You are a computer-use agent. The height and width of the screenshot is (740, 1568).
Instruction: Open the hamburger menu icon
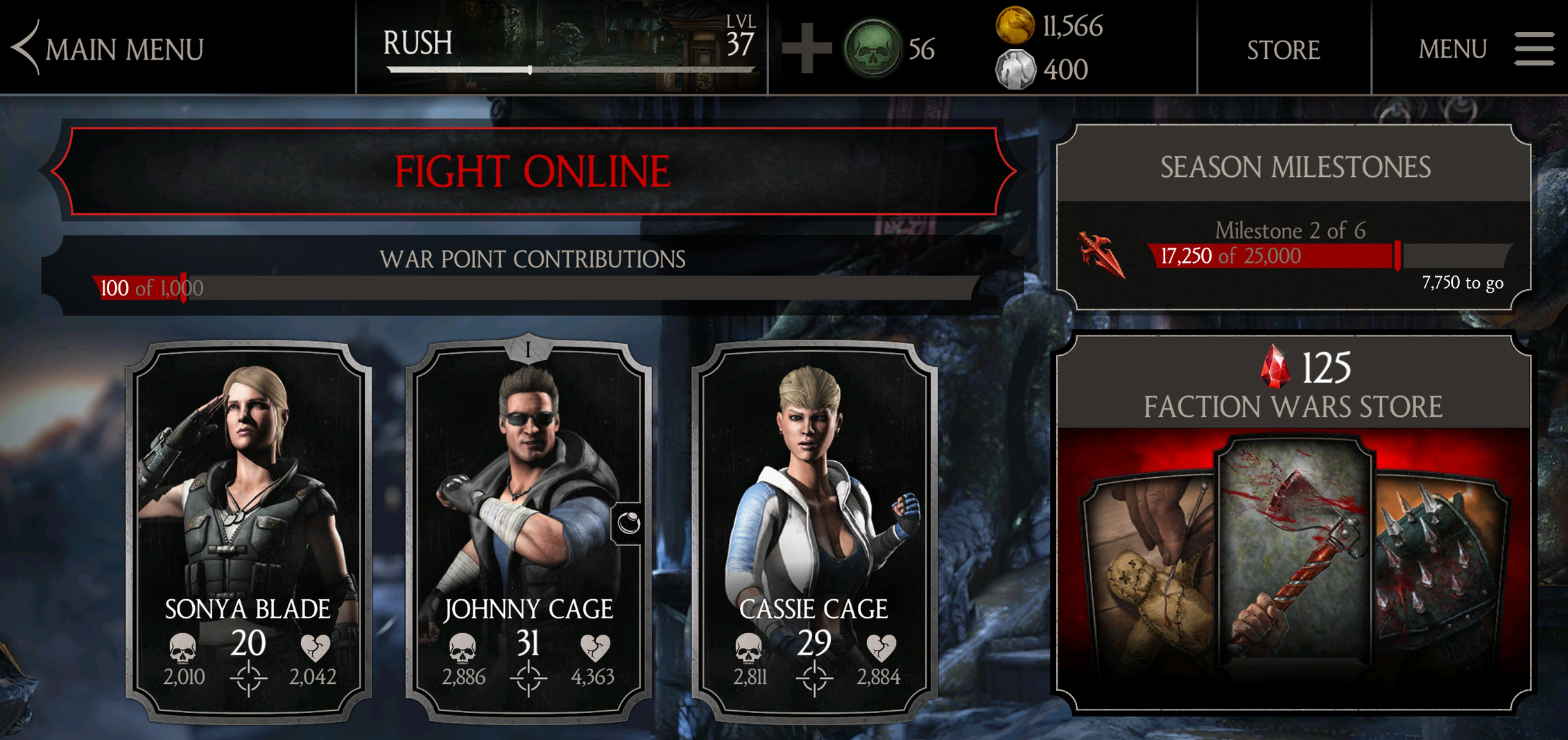coord(1534,49)
